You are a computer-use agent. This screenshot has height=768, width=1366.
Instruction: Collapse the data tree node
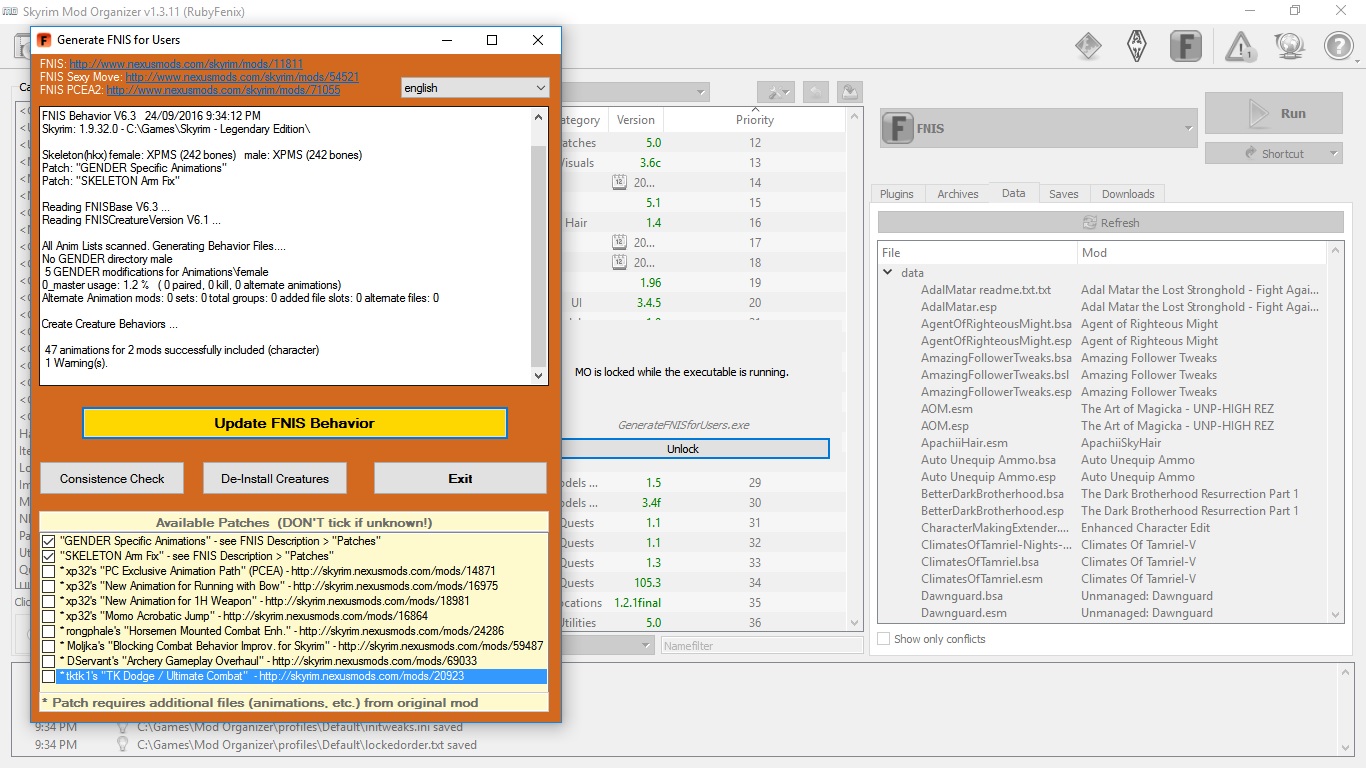coord(887,272)
